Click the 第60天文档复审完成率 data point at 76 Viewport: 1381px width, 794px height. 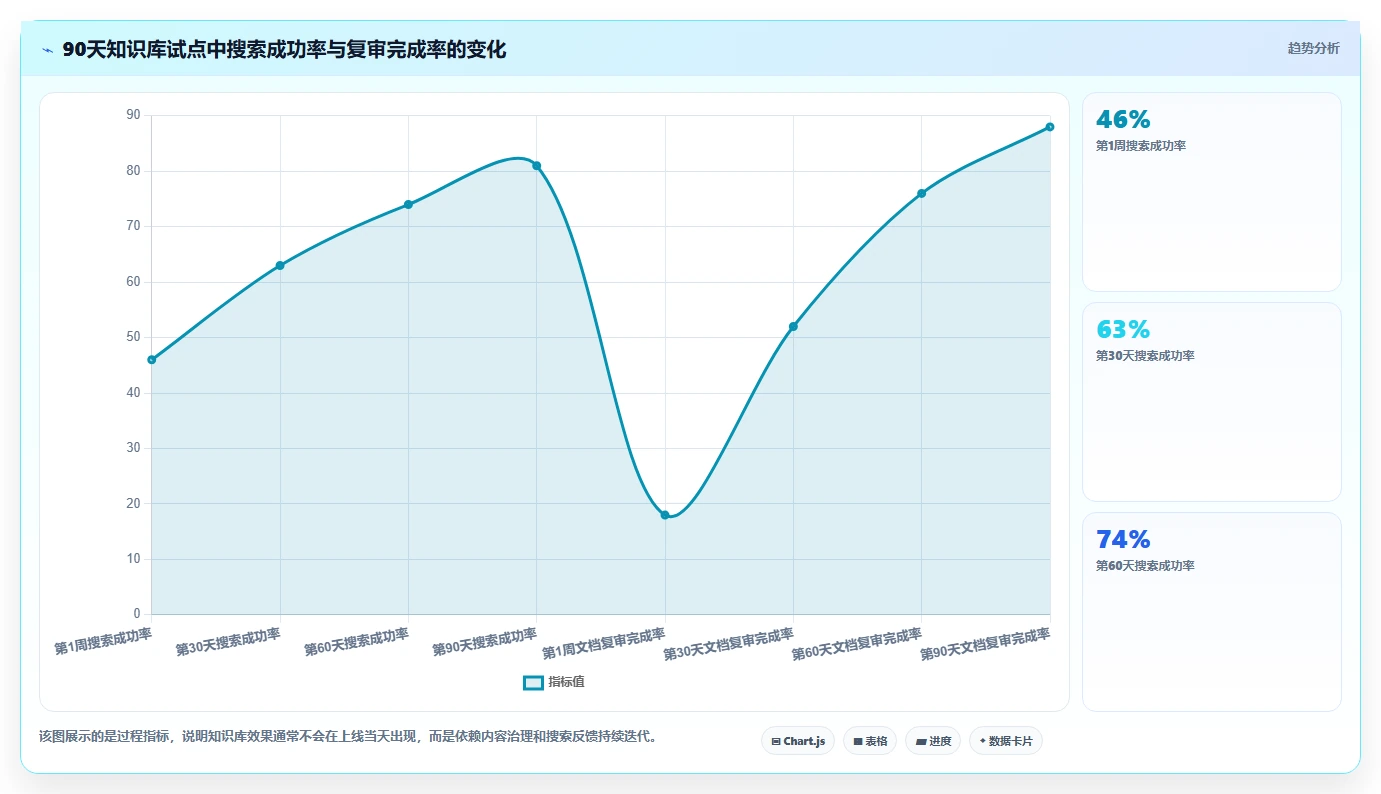click(x=922, y=193)
